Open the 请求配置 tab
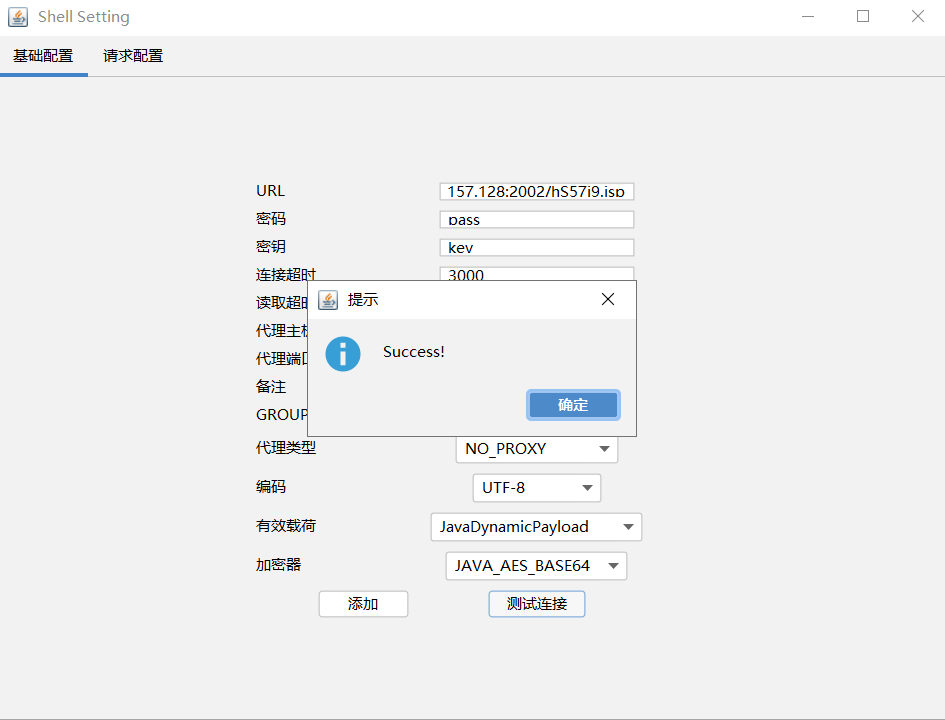 point(133,56)
